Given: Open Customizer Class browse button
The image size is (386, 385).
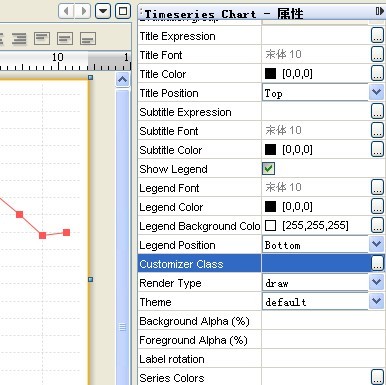Looking at the screenshot, I should pyautogui.click(x=377, y=263).
